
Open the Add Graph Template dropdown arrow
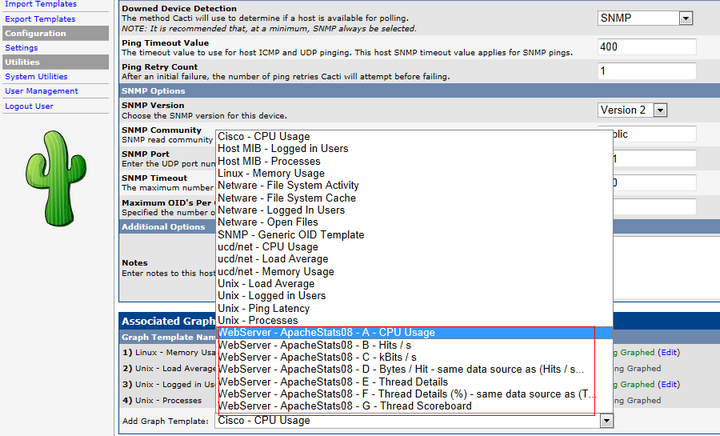[605, 421]
